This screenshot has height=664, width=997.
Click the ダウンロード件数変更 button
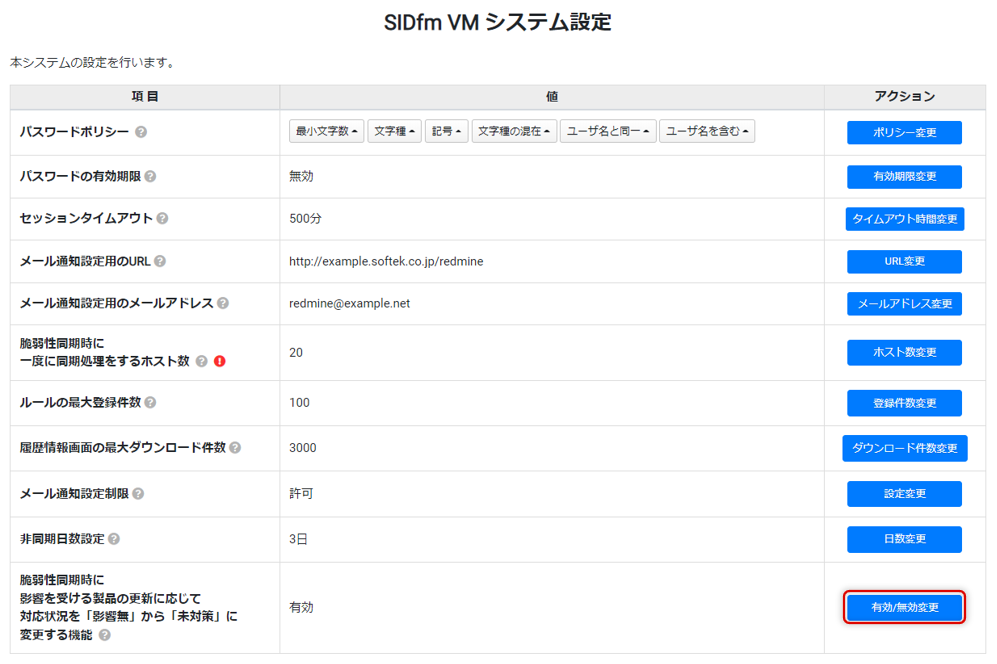(905, 448)
